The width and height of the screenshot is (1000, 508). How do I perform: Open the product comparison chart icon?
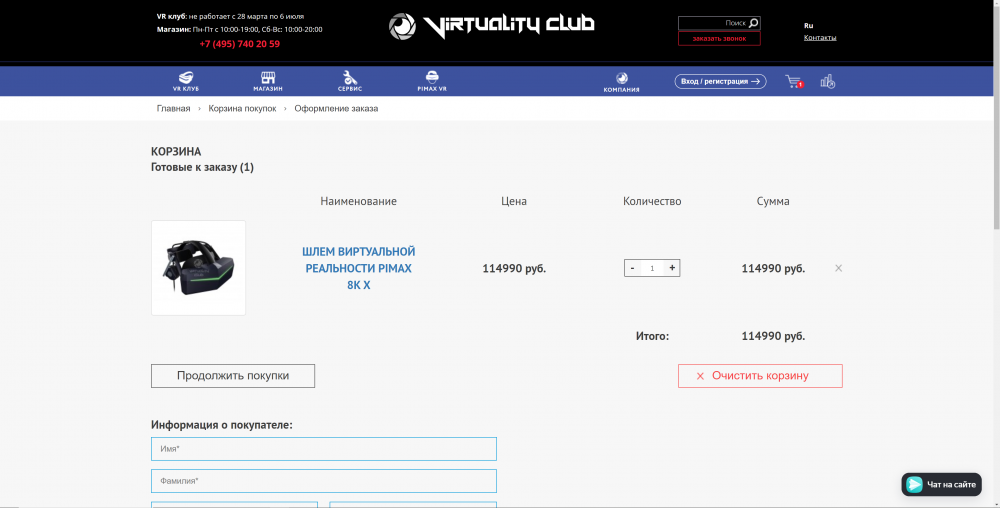(828, 82)
